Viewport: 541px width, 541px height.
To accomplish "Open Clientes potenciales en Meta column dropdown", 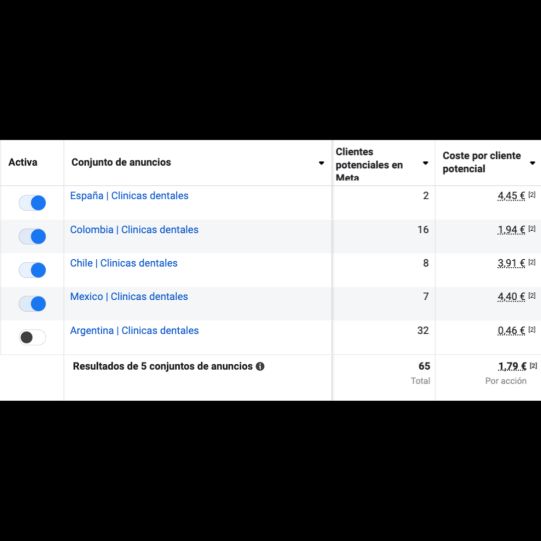I will coord(425,163).
